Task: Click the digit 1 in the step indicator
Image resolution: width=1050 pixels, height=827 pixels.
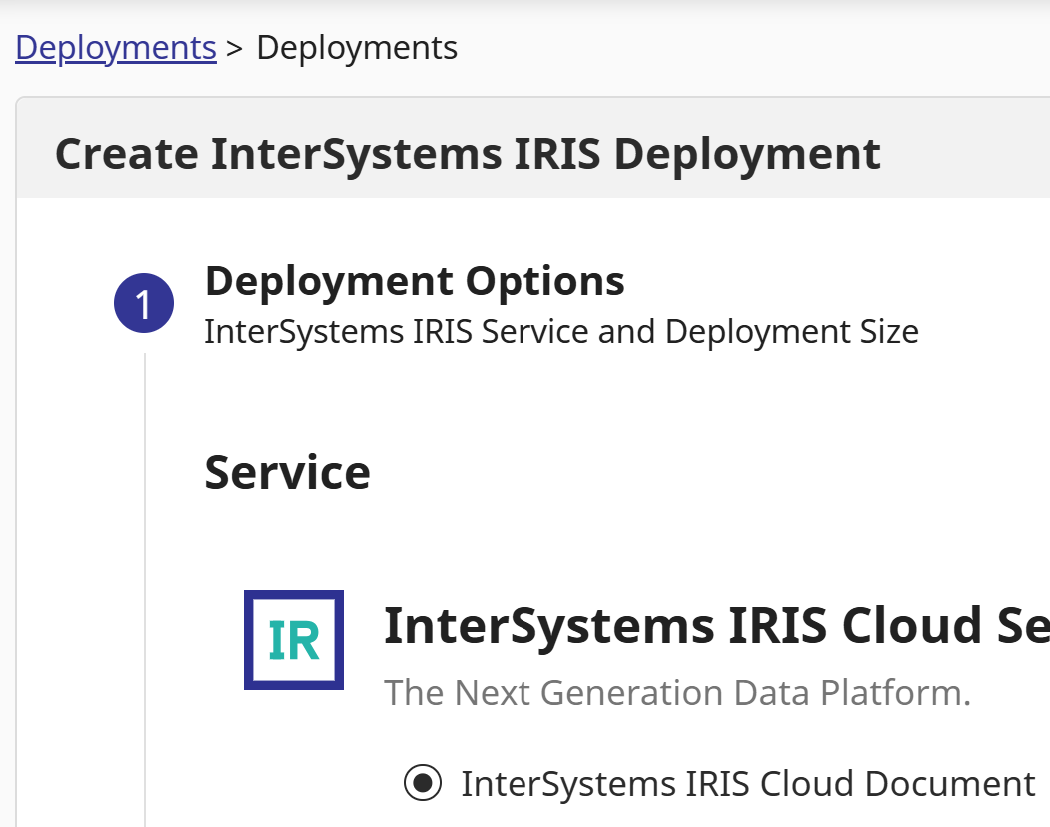Action: [x=144, y=305]
